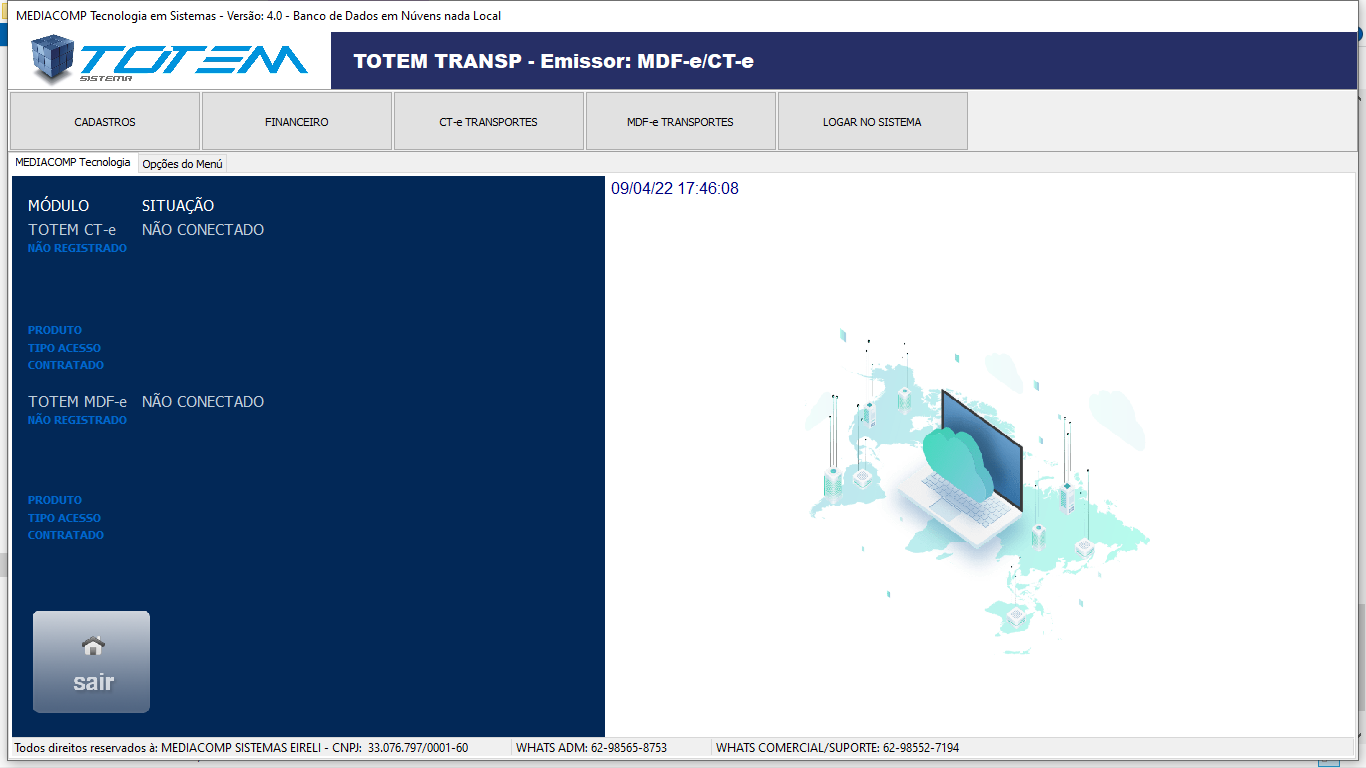Click NÃO CONECTADO next to TOTEM MDF-e
The height and width of the screenshot is (768, 1366).
coord(203,402)
